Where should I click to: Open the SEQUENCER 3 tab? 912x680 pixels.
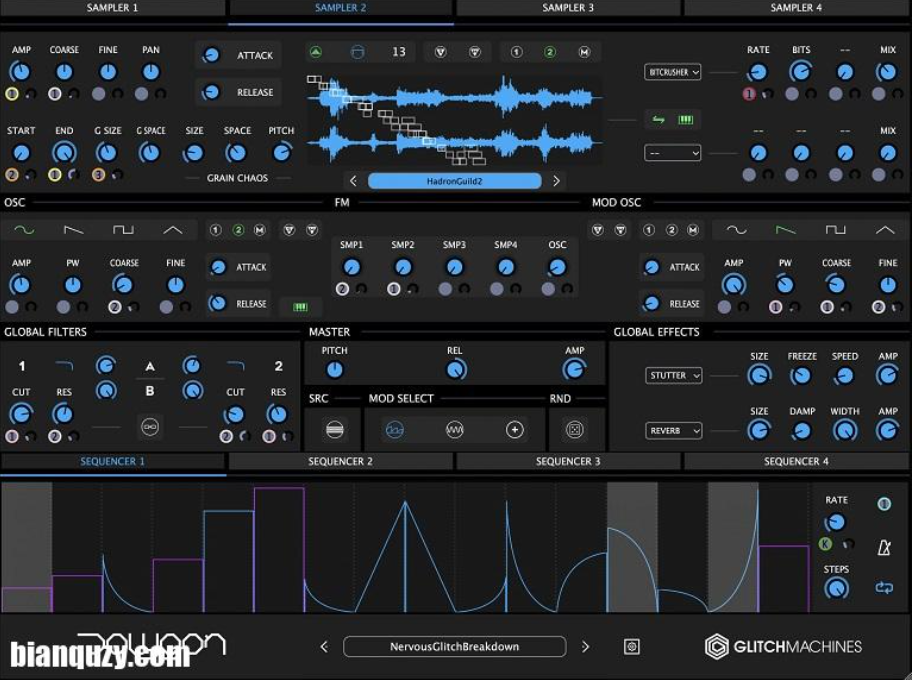point(568,462)
